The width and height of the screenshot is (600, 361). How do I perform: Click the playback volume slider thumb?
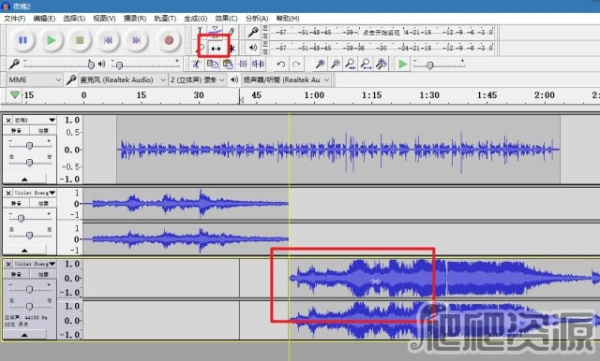pos(119,65)
